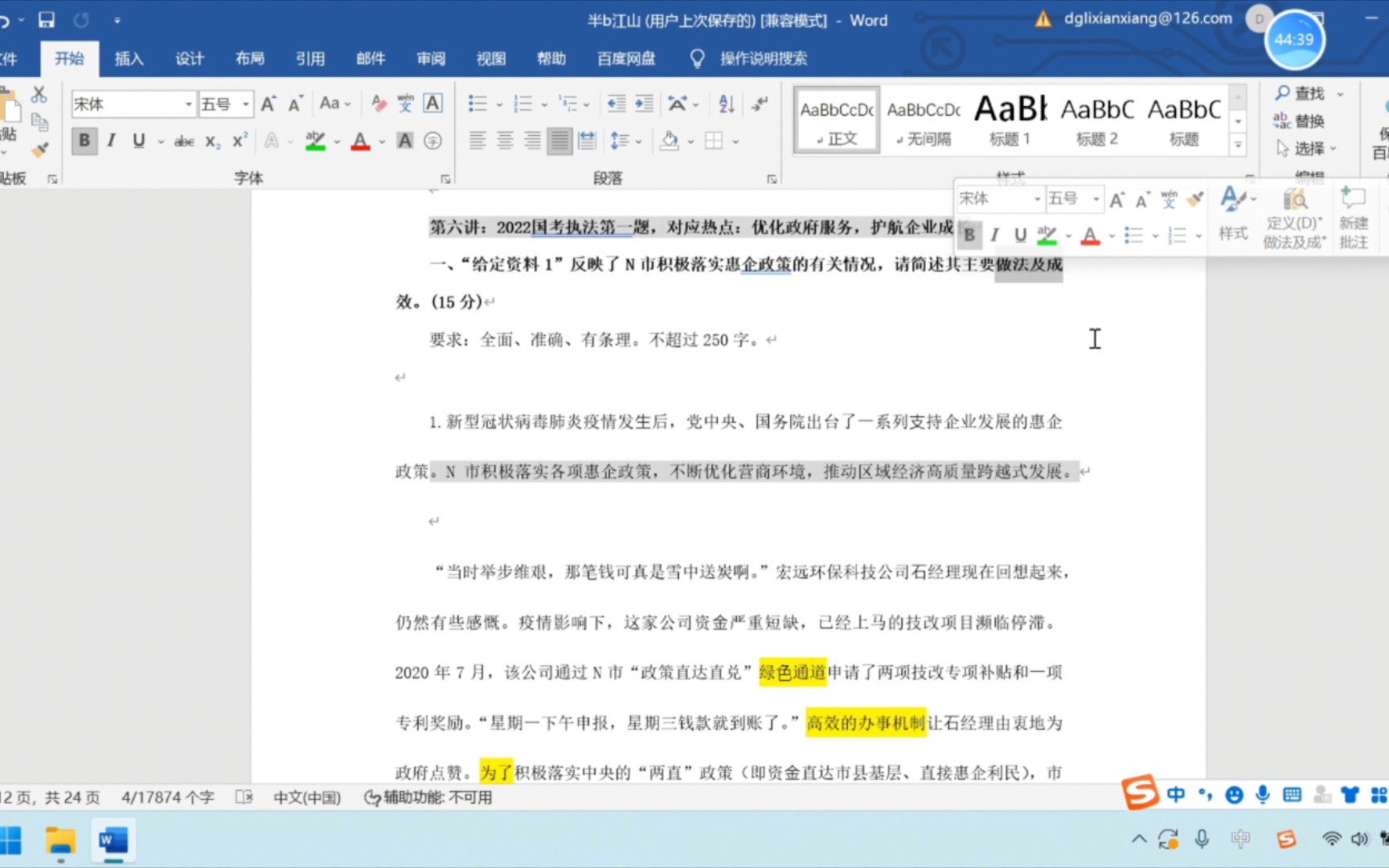The height and width of the screenshot is (868, 1389).
Task: Decrease font size with the A-down icon
Action: (x=295, y=104)
